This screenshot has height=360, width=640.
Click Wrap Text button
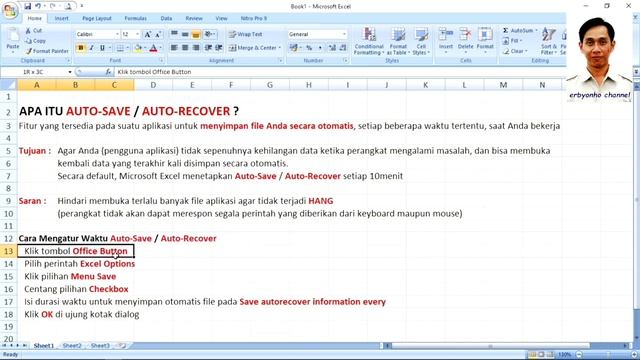tap(245, 34)
